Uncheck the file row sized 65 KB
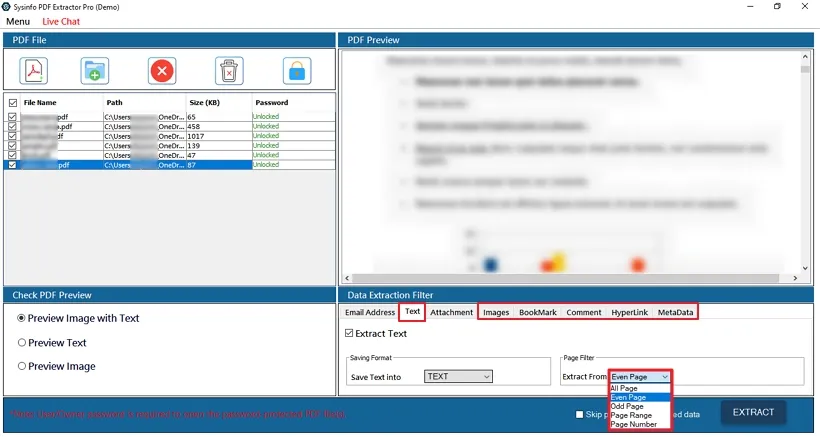This screenshot has width=820, height=437. click(13, 117)
